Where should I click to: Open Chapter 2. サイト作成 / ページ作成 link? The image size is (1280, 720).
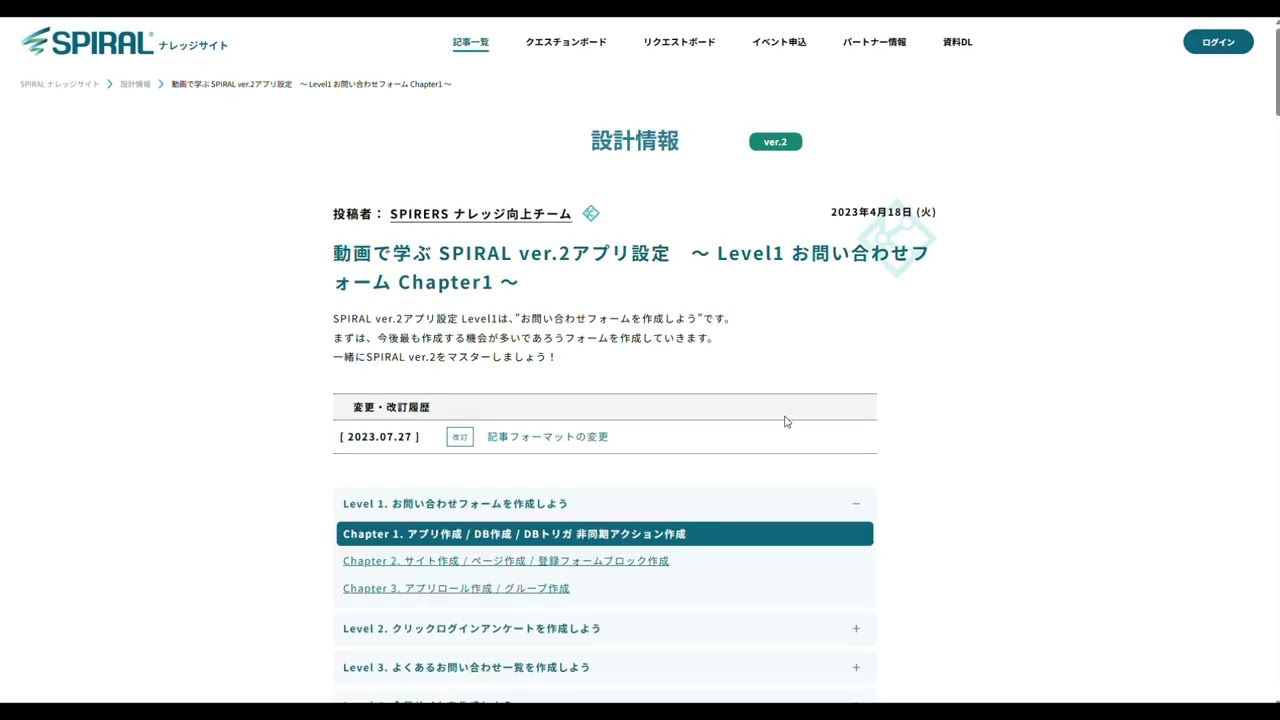[506, 561]
